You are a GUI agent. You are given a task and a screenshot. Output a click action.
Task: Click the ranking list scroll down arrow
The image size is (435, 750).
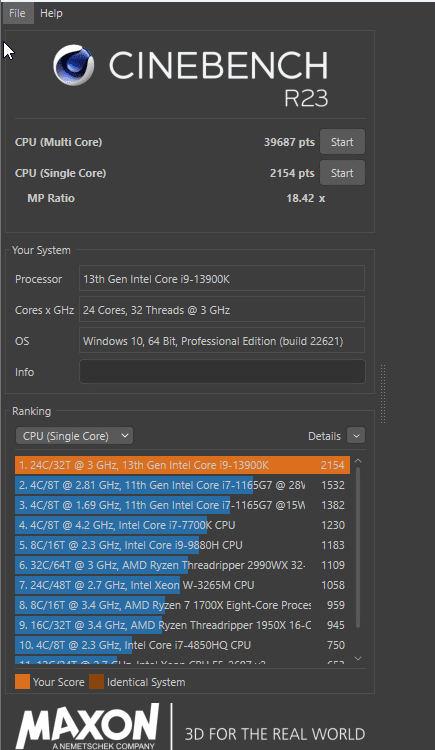(x=358, y=659)
